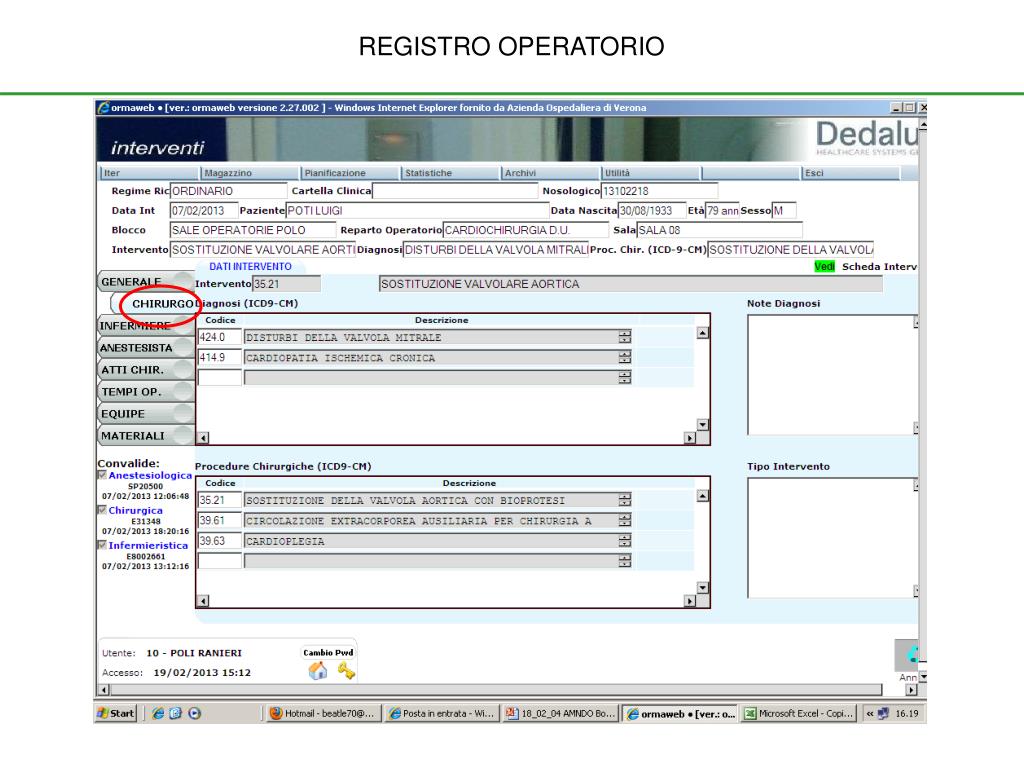Open the Pianificazione menu
This screenshot has width=1024, height=768.
click(350, 173)
